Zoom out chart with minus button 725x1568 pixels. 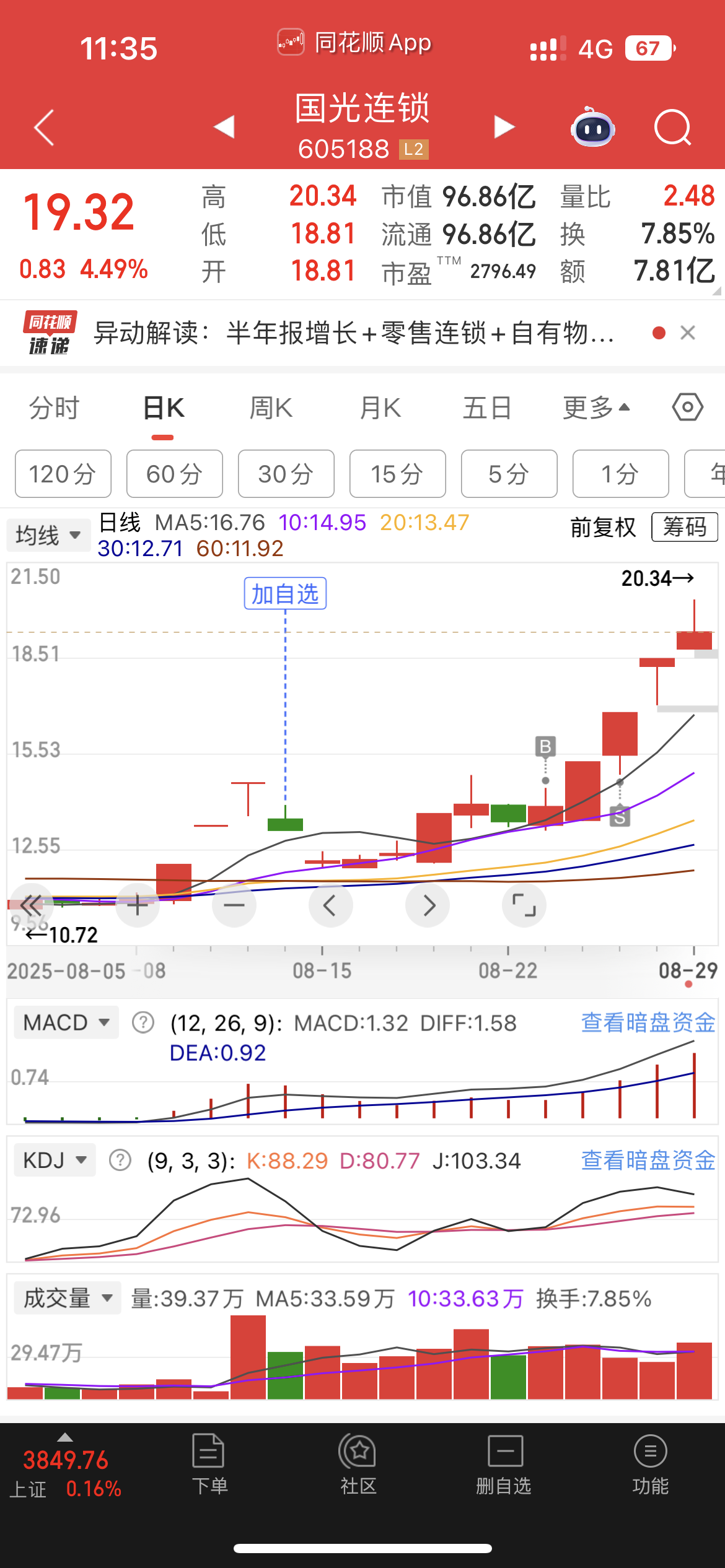click(x=234, y=905)
